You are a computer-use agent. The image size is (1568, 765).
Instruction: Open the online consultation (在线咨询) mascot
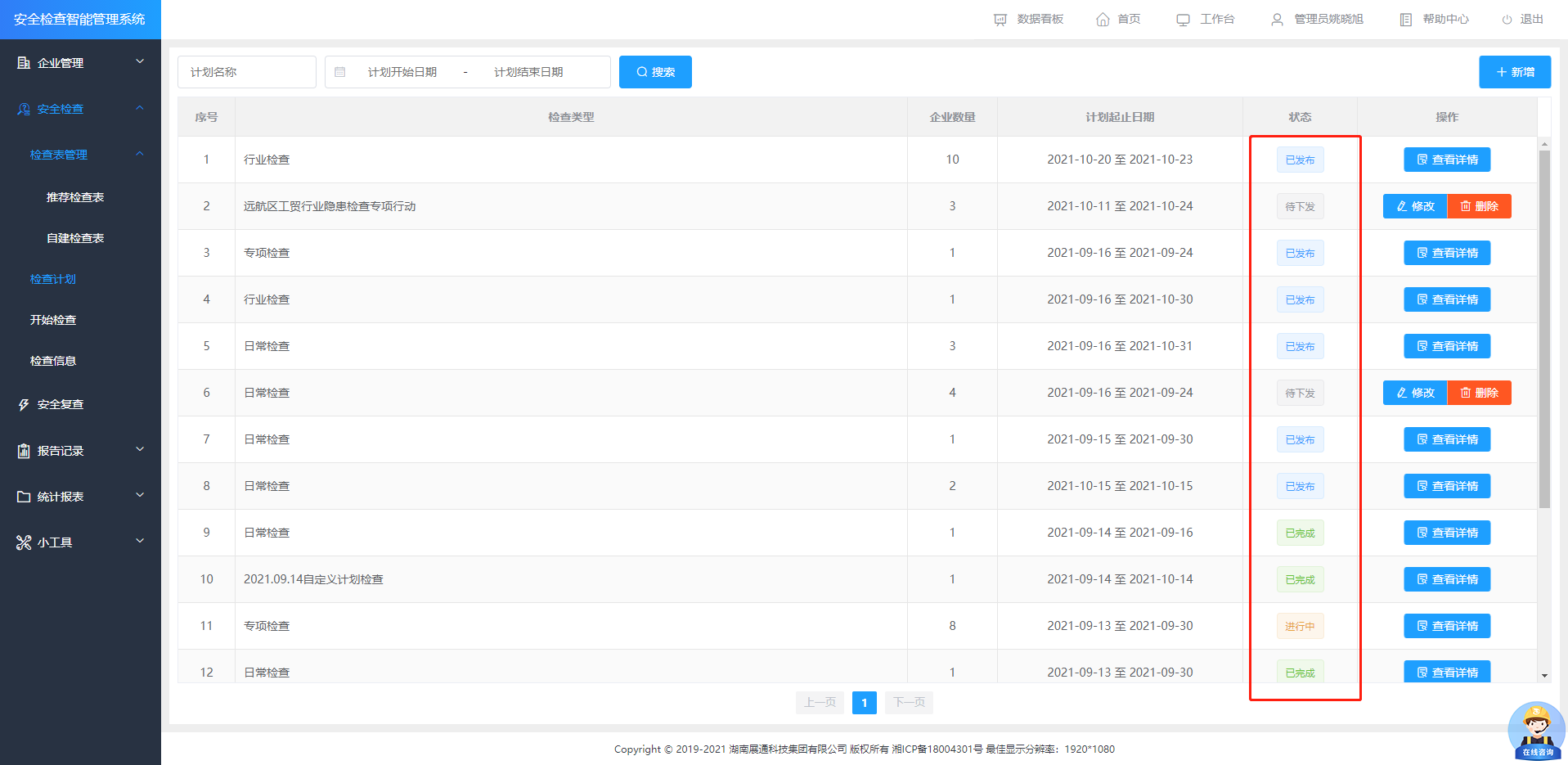coord(1536,730)
